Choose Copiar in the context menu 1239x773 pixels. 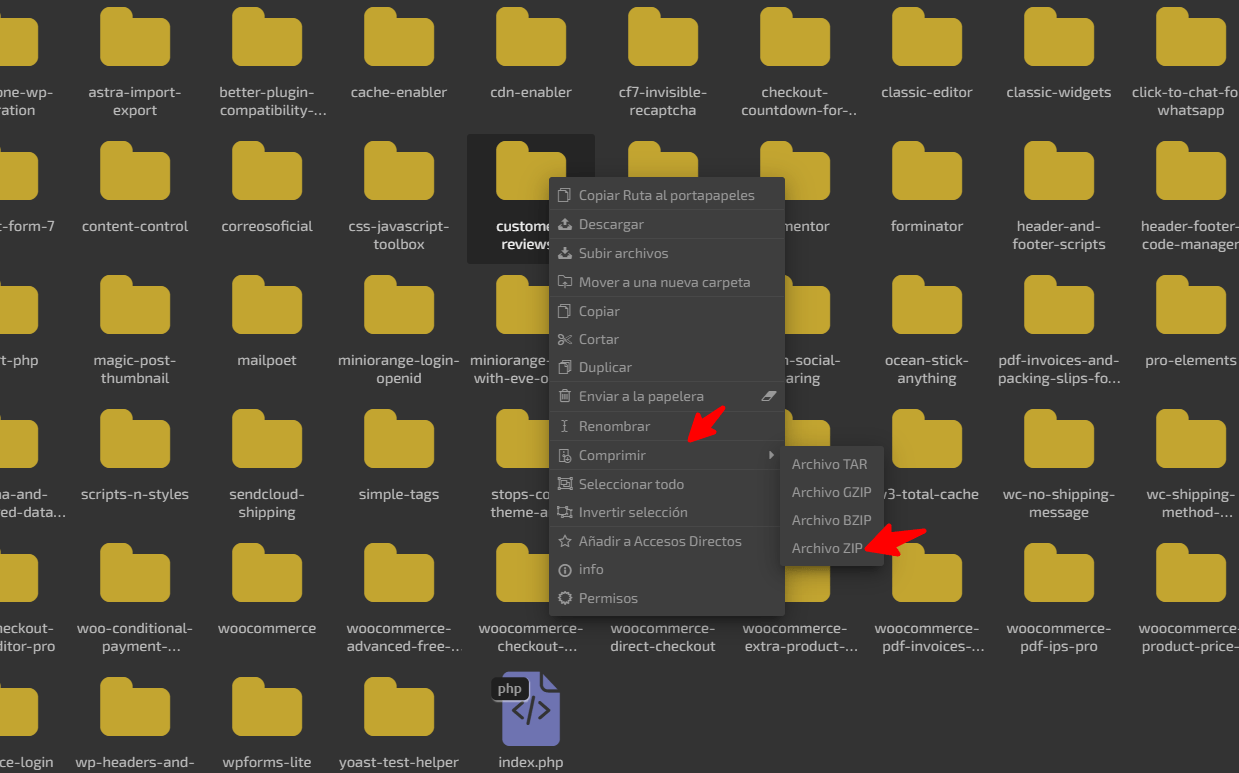click(x=667, y=311)
